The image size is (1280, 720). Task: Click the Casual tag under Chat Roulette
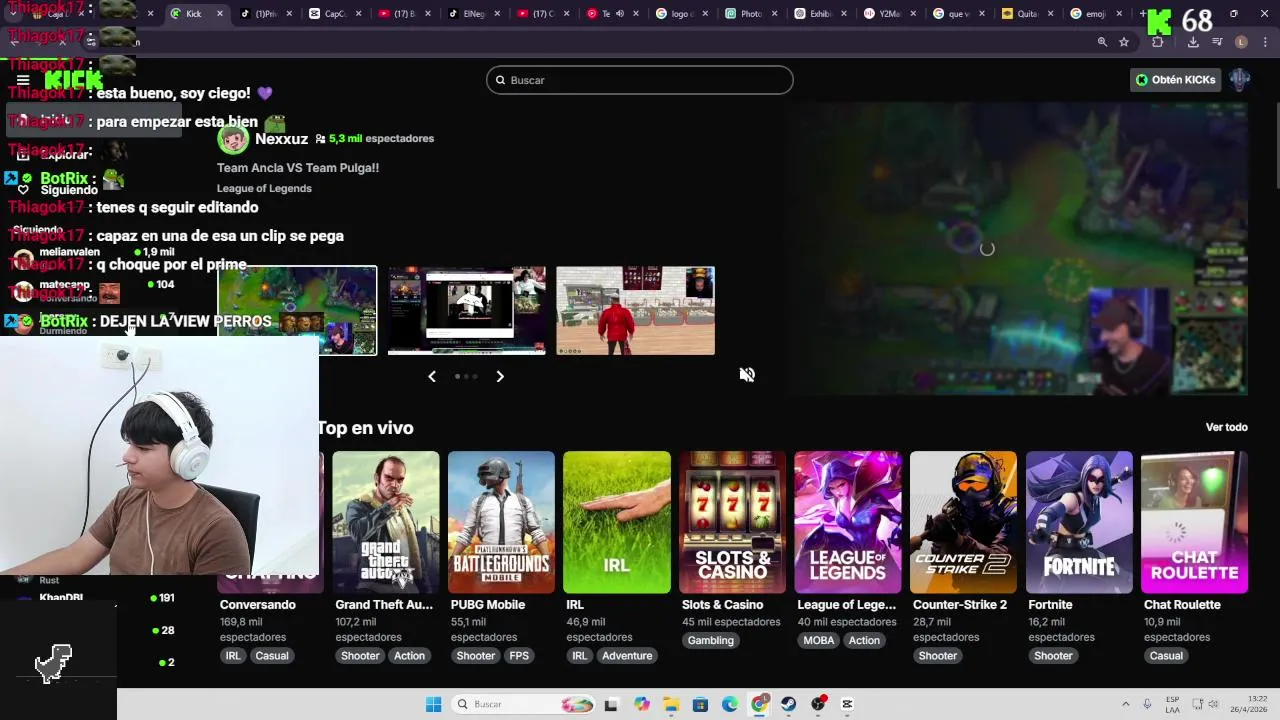(x=1166, y=656)
